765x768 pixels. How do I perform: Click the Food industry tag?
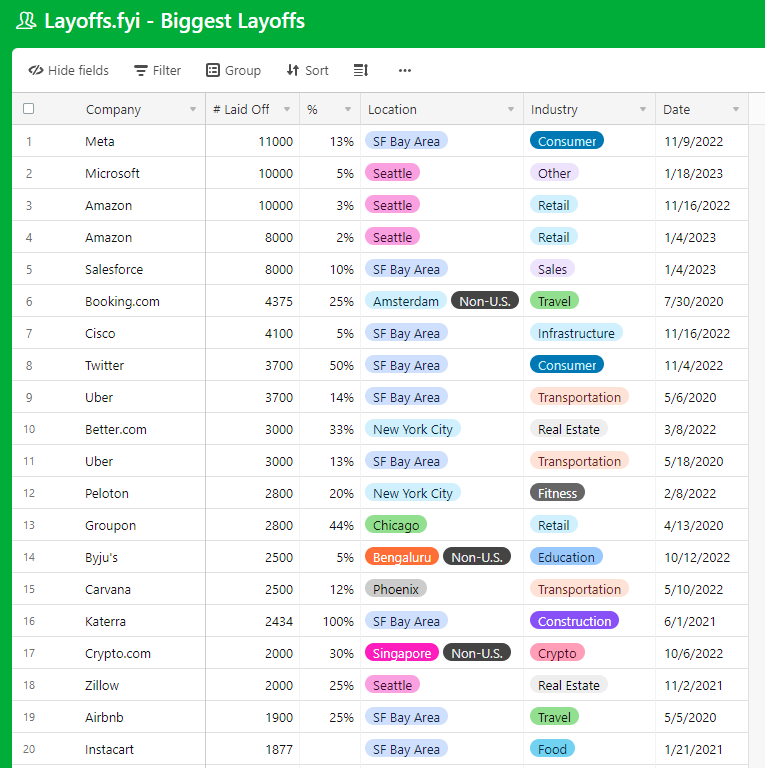pyautogui.click(x=552, y=749)
